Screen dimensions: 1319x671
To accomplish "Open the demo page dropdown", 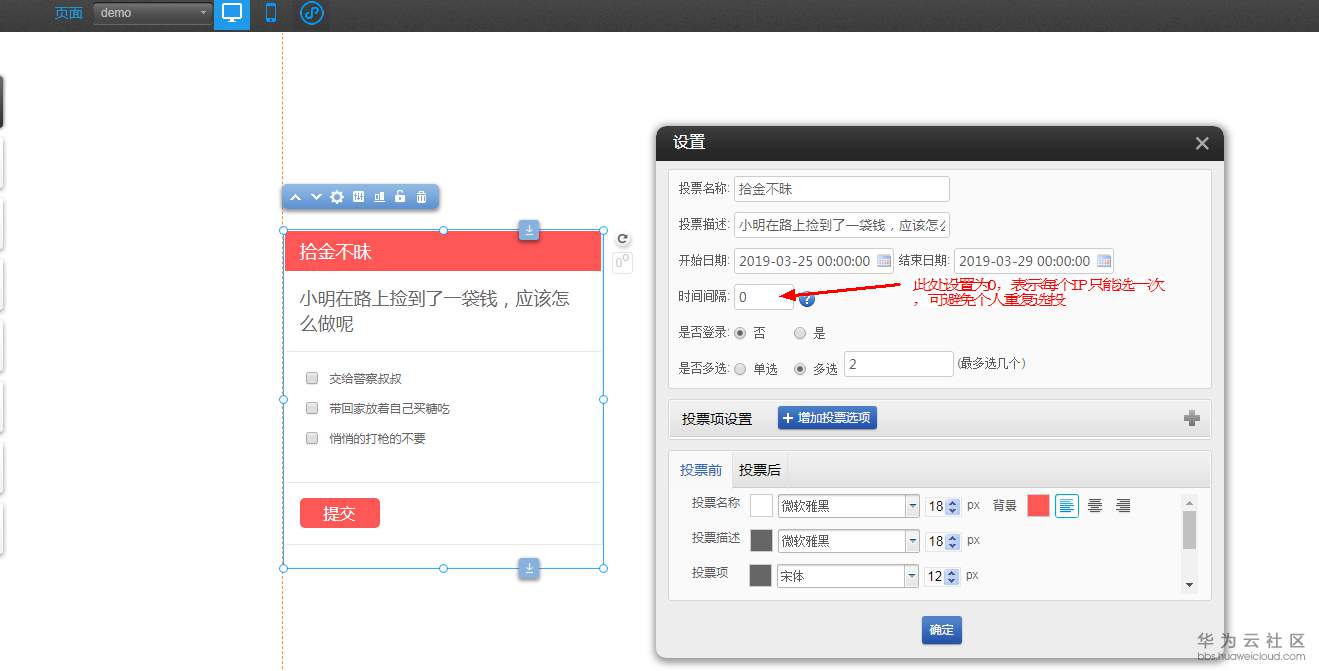I will [153, 13].
